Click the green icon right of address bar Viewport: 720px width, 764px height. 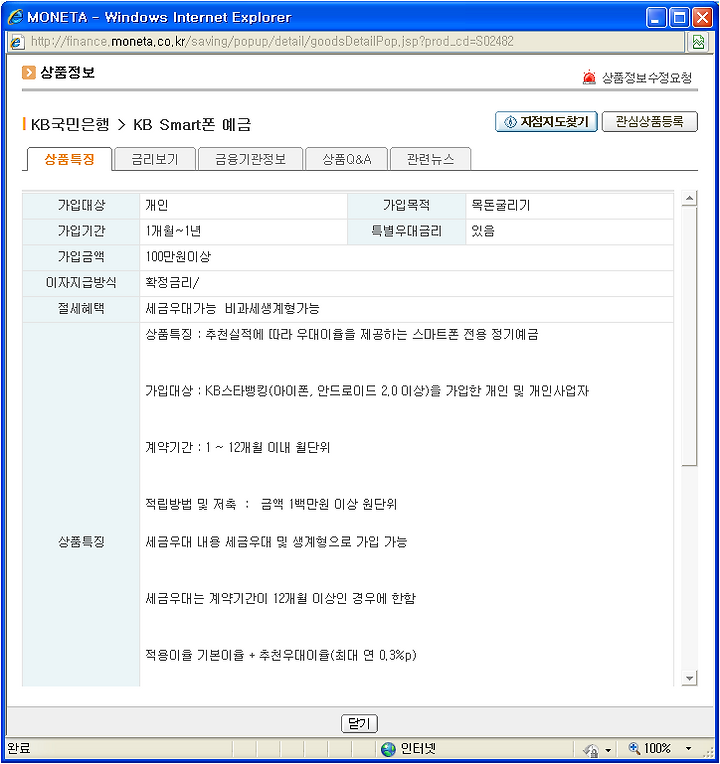(x=699, y=42)
